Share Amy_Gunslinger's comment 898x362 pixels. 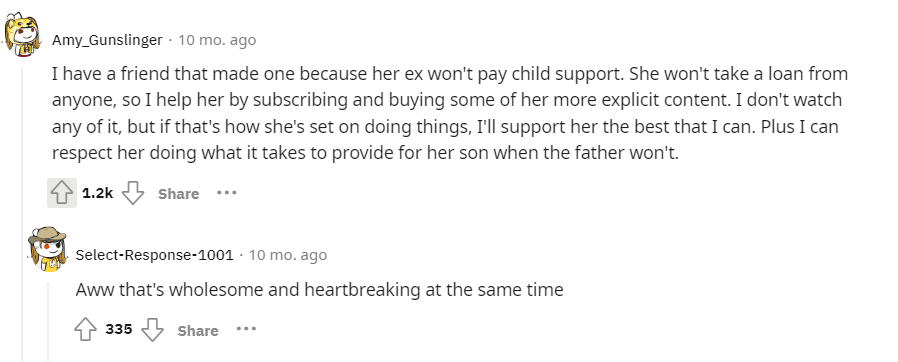(179, 194)
